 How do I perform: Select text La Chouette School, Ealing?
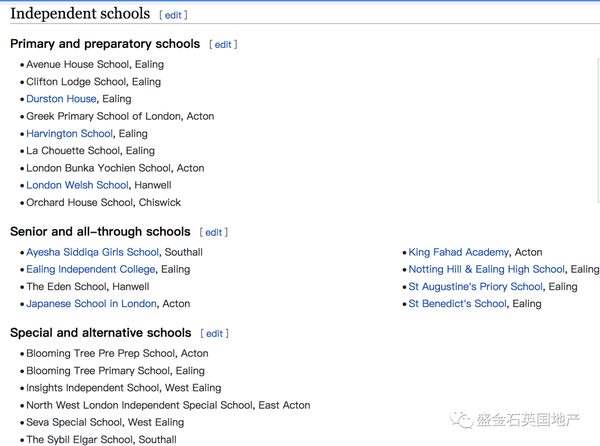tap(90, 151)
